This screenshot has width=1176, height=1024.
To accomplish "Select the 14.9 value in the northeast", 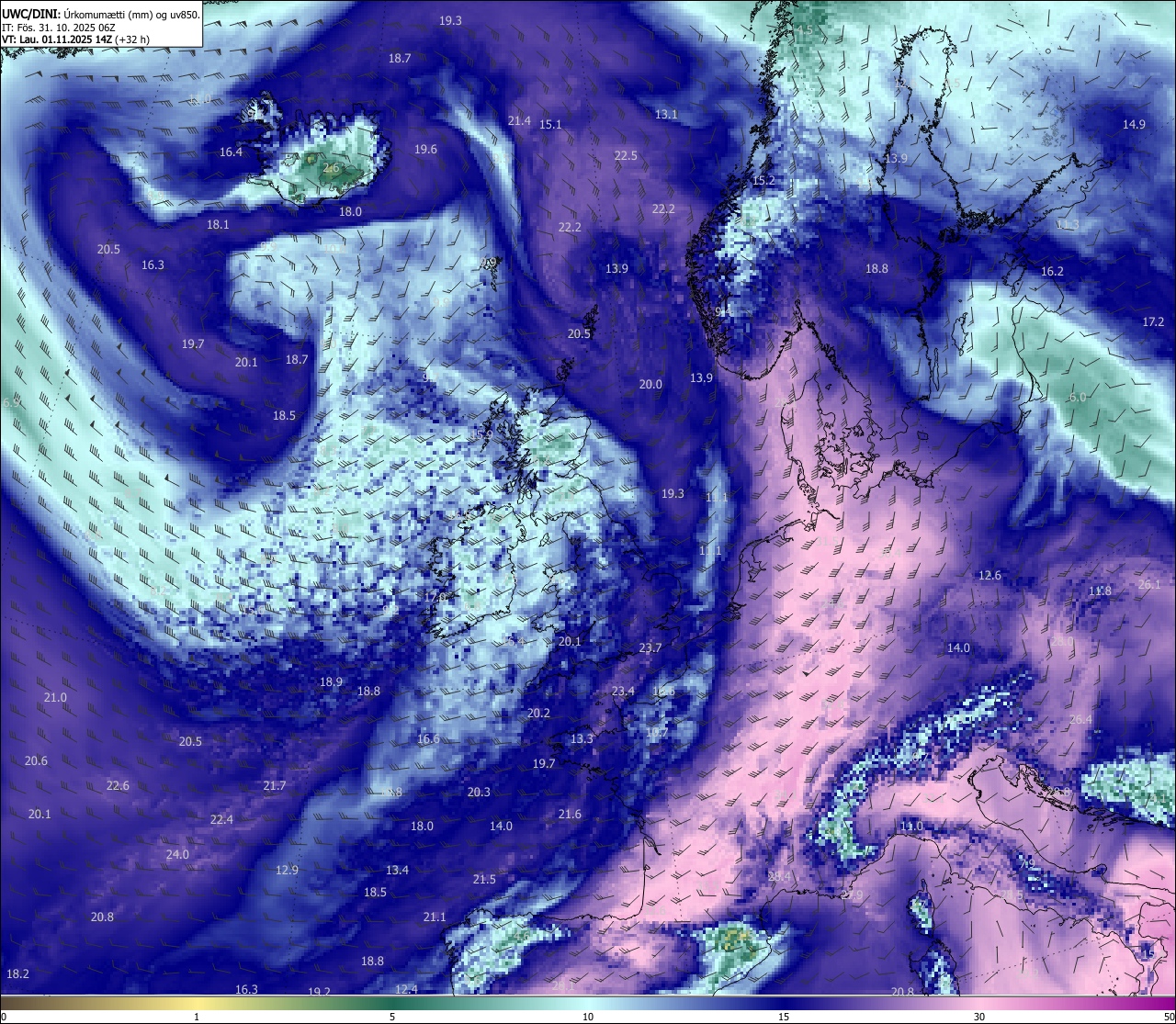I will point(1134,124).
